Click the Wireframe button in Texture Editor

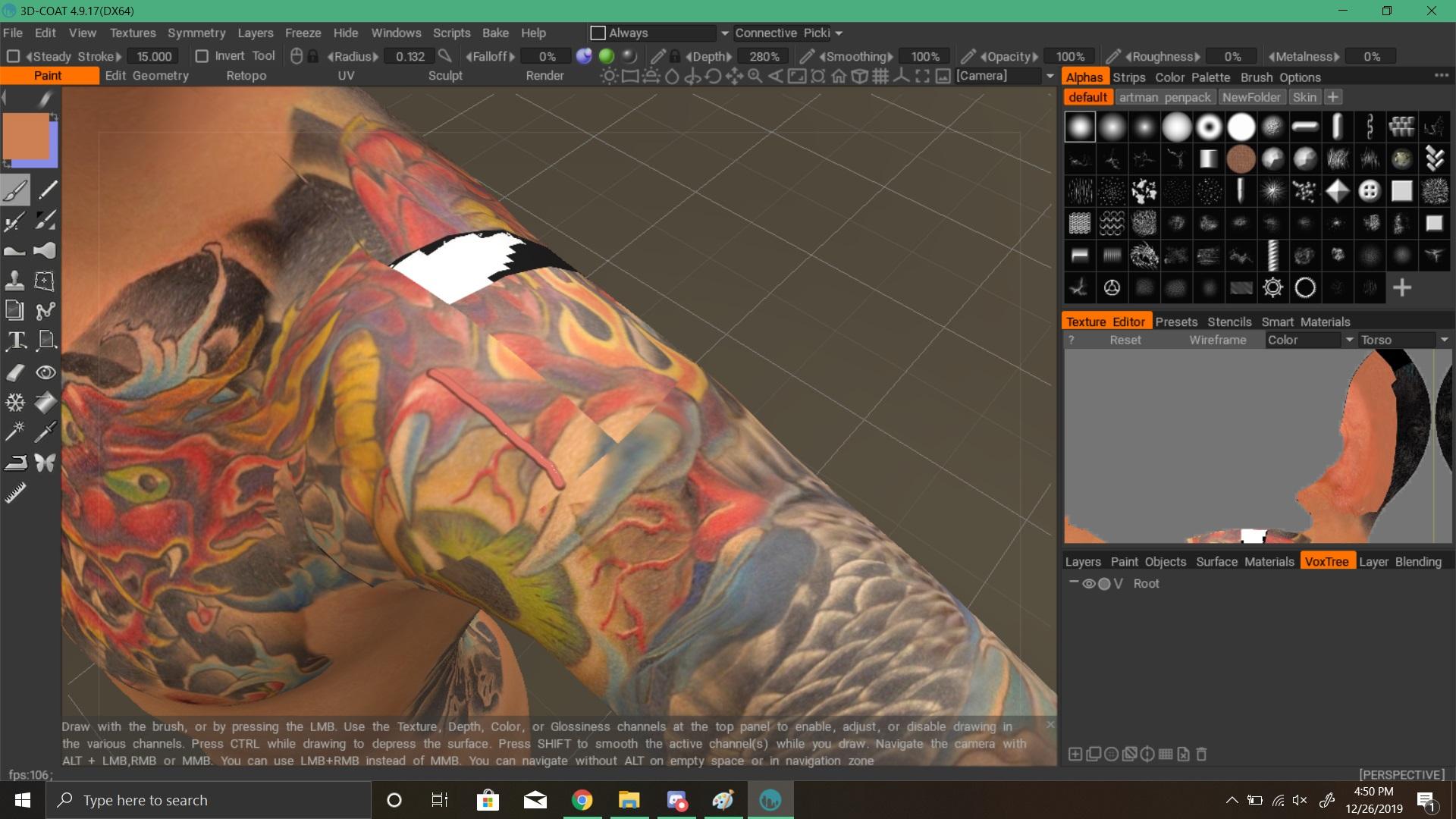pyautogui.click(x=1217, y=340)
